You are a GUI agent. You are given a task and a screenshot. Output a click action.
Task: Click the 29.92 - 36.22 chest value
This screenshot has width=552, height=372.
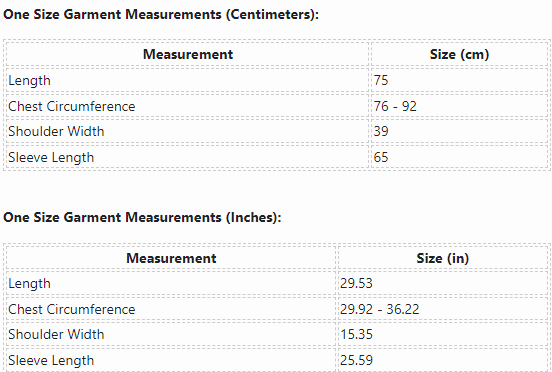[x=380, y=309]
